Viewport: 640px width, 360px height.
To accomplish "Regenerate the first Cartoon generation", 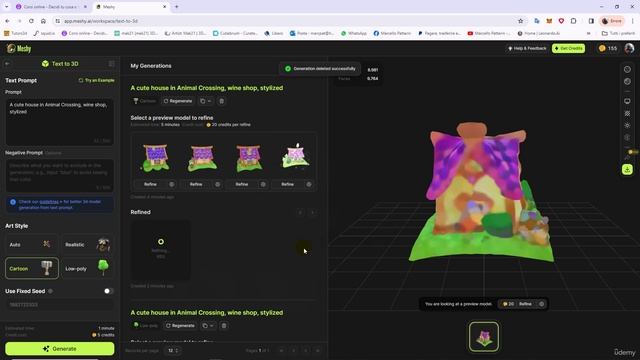I will tap(178, 101).
